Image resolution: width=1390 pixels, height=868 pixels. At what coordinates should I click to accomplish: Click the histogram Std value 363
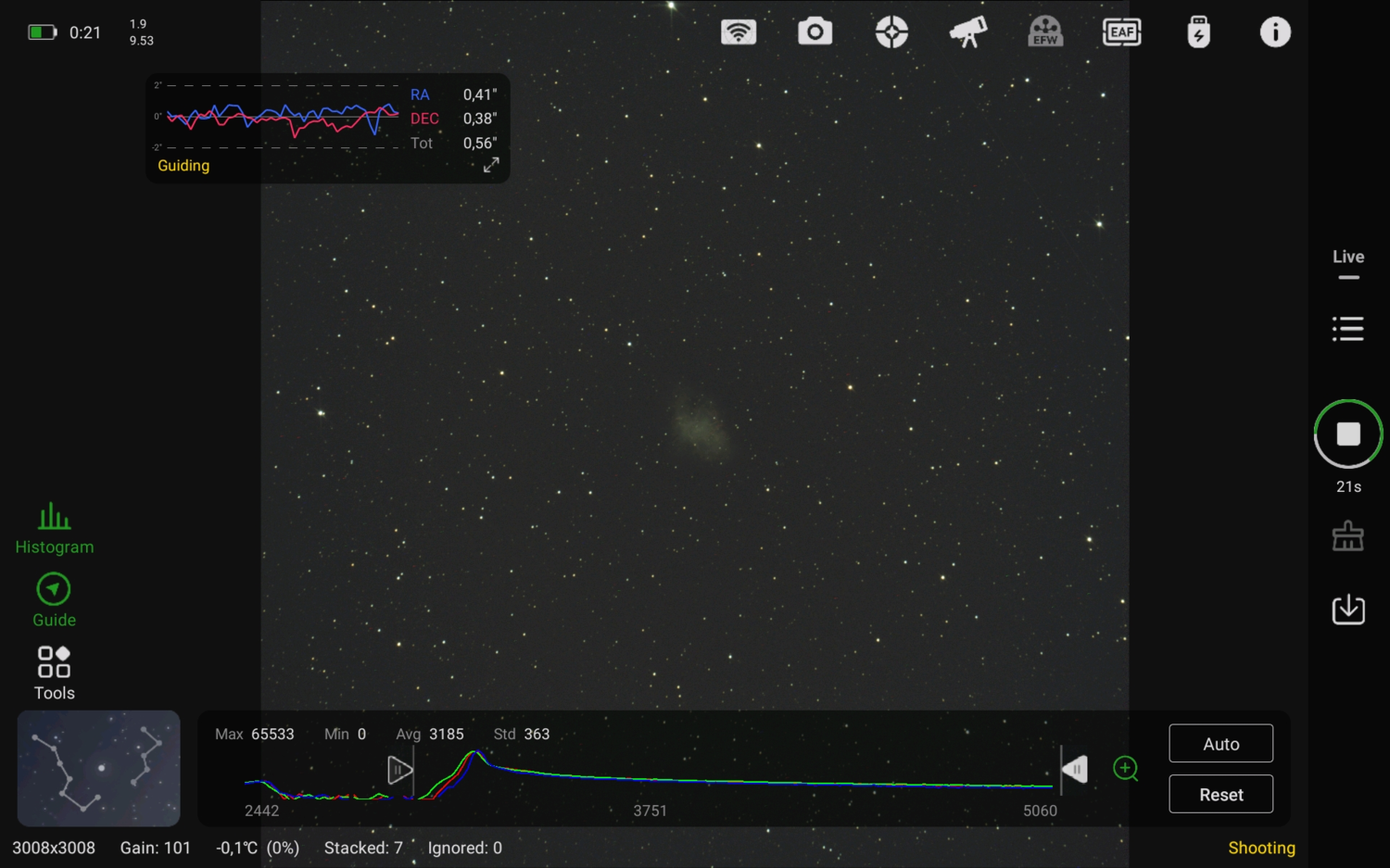pyautogui.click(x=537, y=734)
